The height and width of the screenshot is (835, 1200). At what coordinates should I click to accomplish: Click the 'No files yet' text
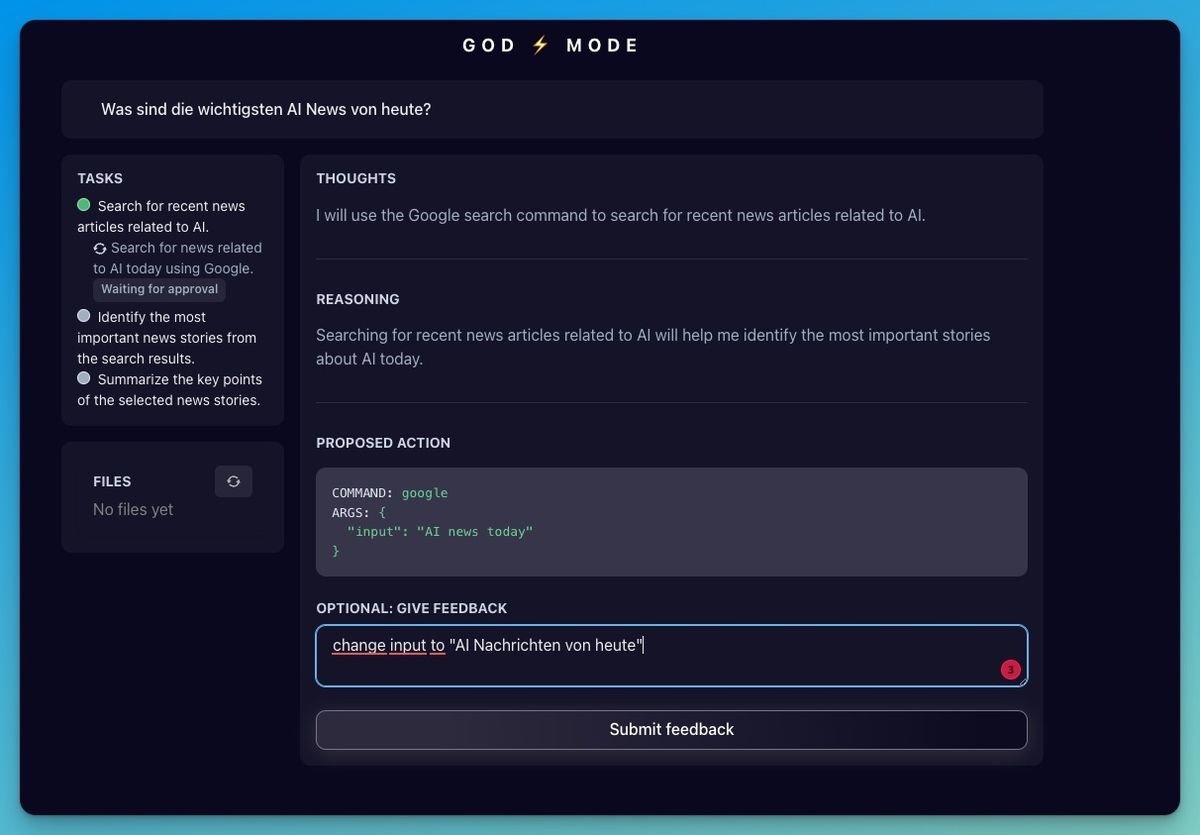[x=133, y=509]
